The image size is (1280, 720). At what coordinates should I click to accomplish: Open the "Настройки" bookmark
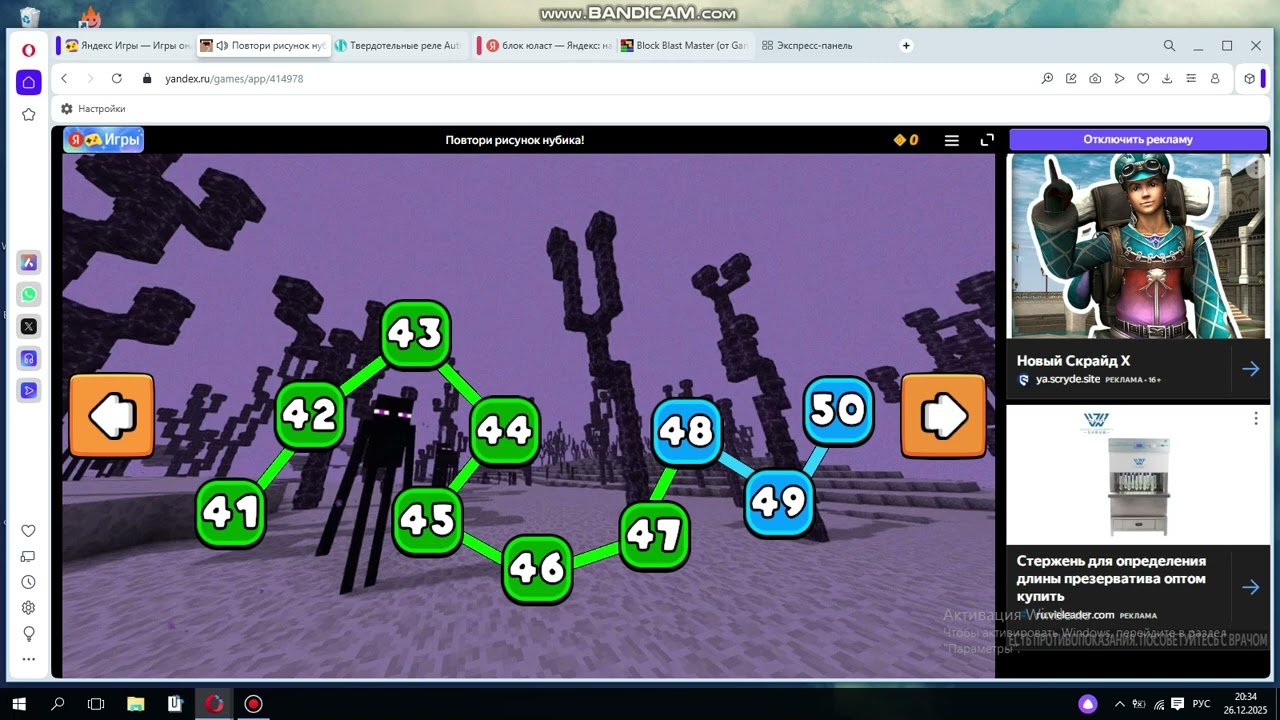pyautogui.click(x=93, y=109)
